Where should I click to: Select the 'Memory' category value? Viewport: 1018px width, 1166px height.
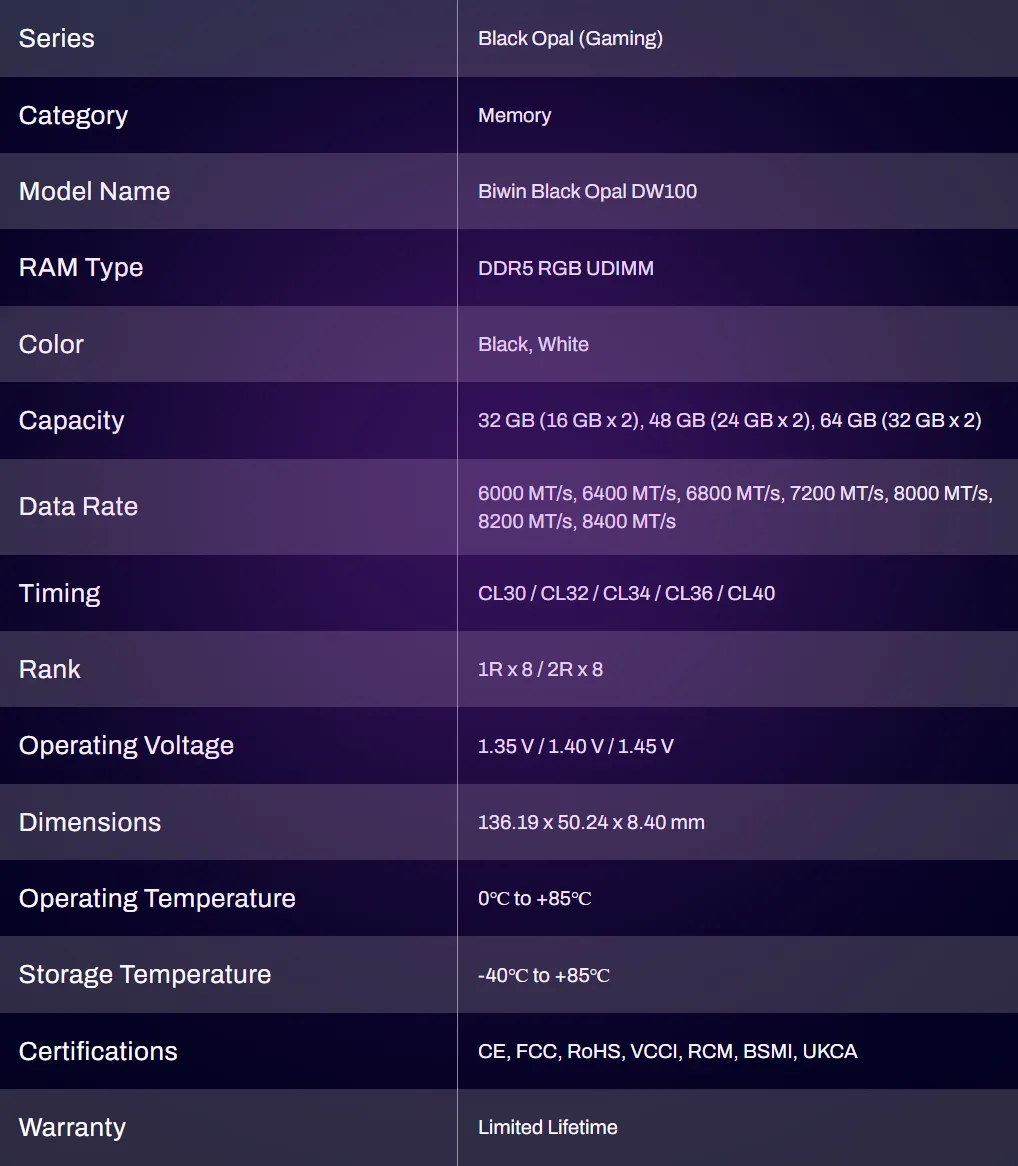point(515,115)
